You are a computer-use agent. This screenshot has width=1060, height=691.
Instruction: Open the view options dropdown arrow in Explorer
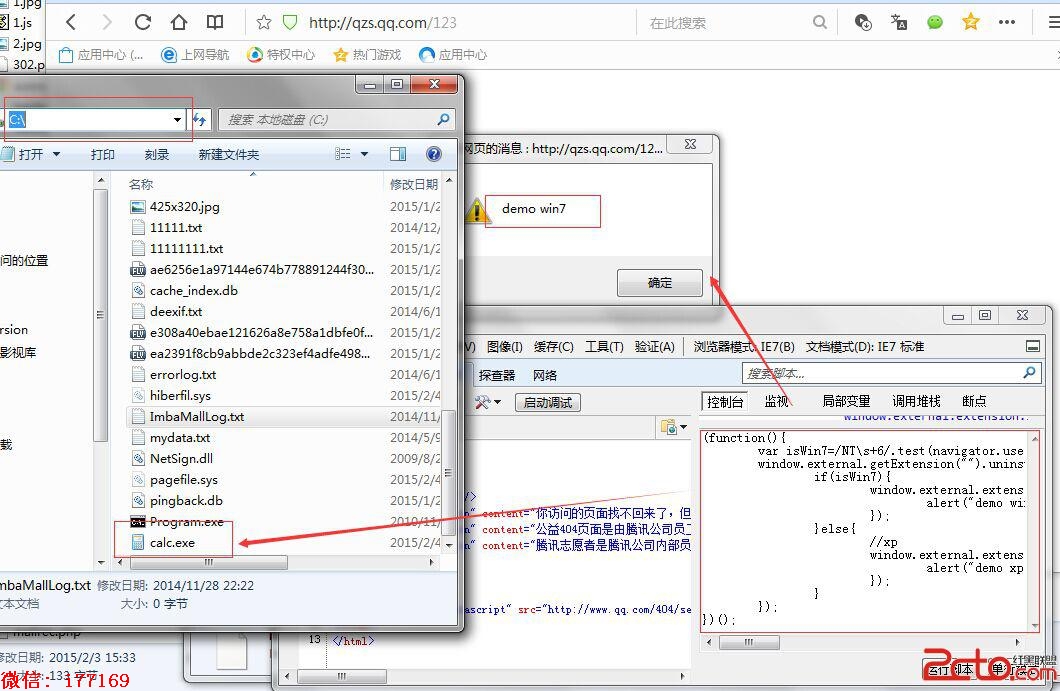pyautogui.click(x=364, y=154)
